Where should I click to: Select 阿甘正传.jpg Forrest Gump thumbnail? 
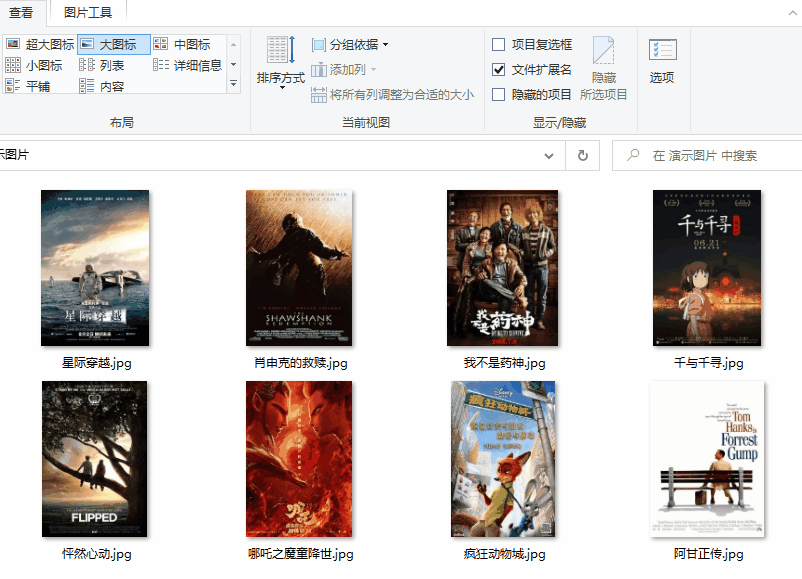(707, 459)
